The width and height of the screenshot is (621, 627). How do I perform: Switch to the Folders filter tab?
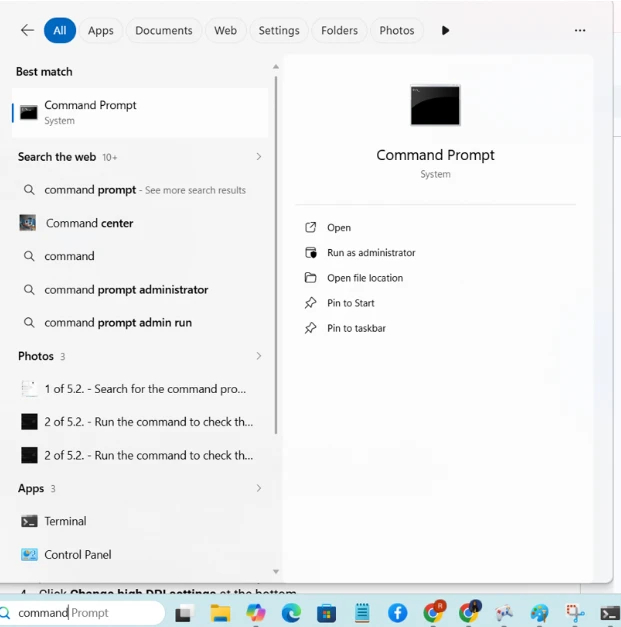[x=339, y=30]
